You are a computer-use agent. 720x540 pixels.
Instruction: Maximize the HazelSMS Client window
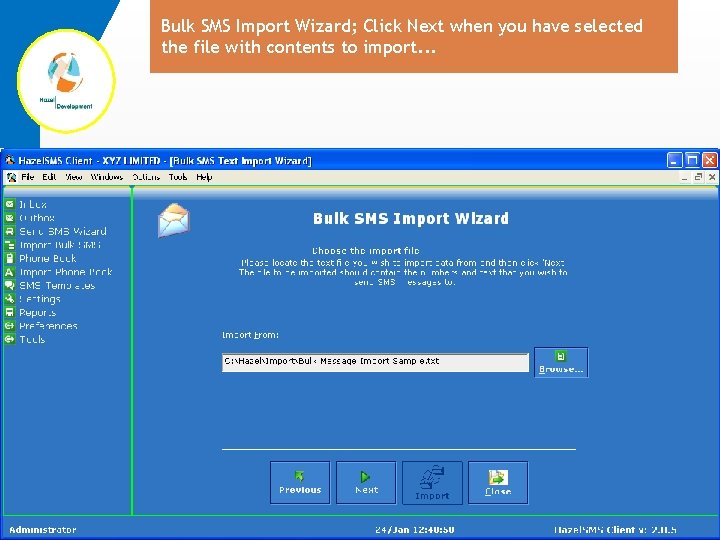[x=692, y=160]
